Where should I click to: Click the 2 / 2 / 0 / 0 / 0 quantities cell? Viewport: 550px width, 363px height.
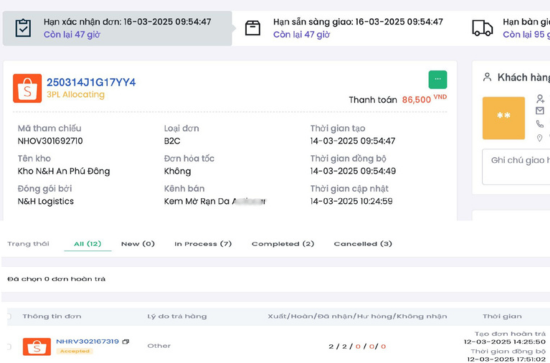tap(357, 347)
